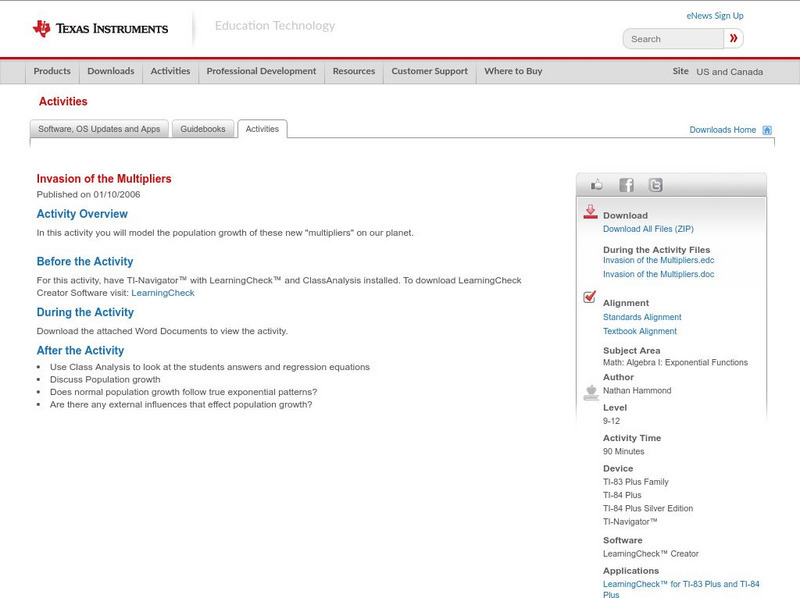Image resolution: width=800 pixels, height=598 pixels.
Task: Click the author icon beside Nathan Hammond
Action: pos(591,393)
